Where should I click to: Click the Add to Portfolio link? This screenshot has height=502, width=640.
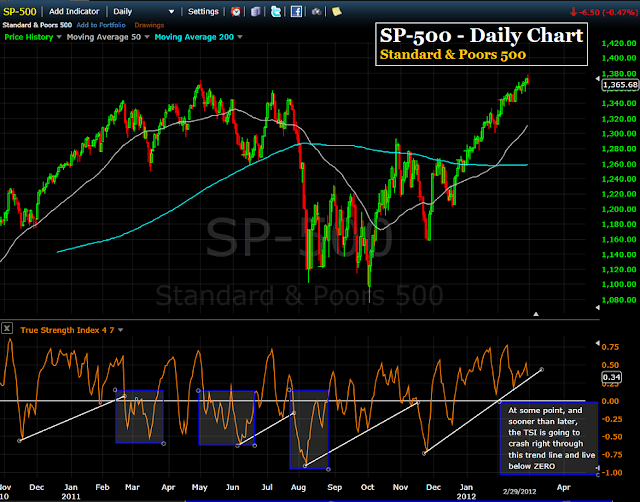tap(101, 25)
